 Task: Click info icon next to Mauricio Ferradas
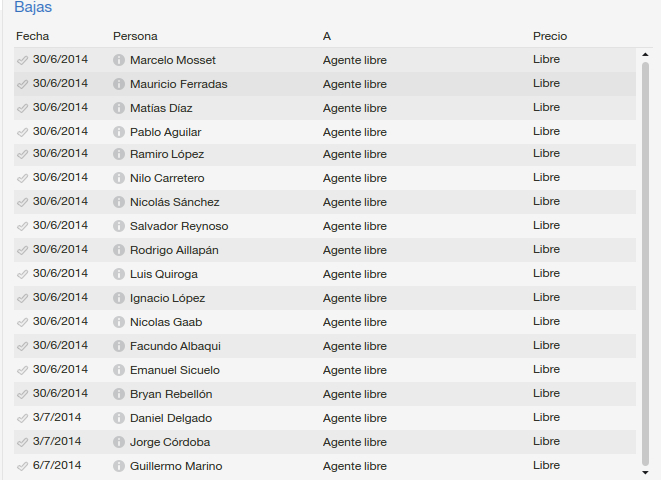tap(119, 84)
